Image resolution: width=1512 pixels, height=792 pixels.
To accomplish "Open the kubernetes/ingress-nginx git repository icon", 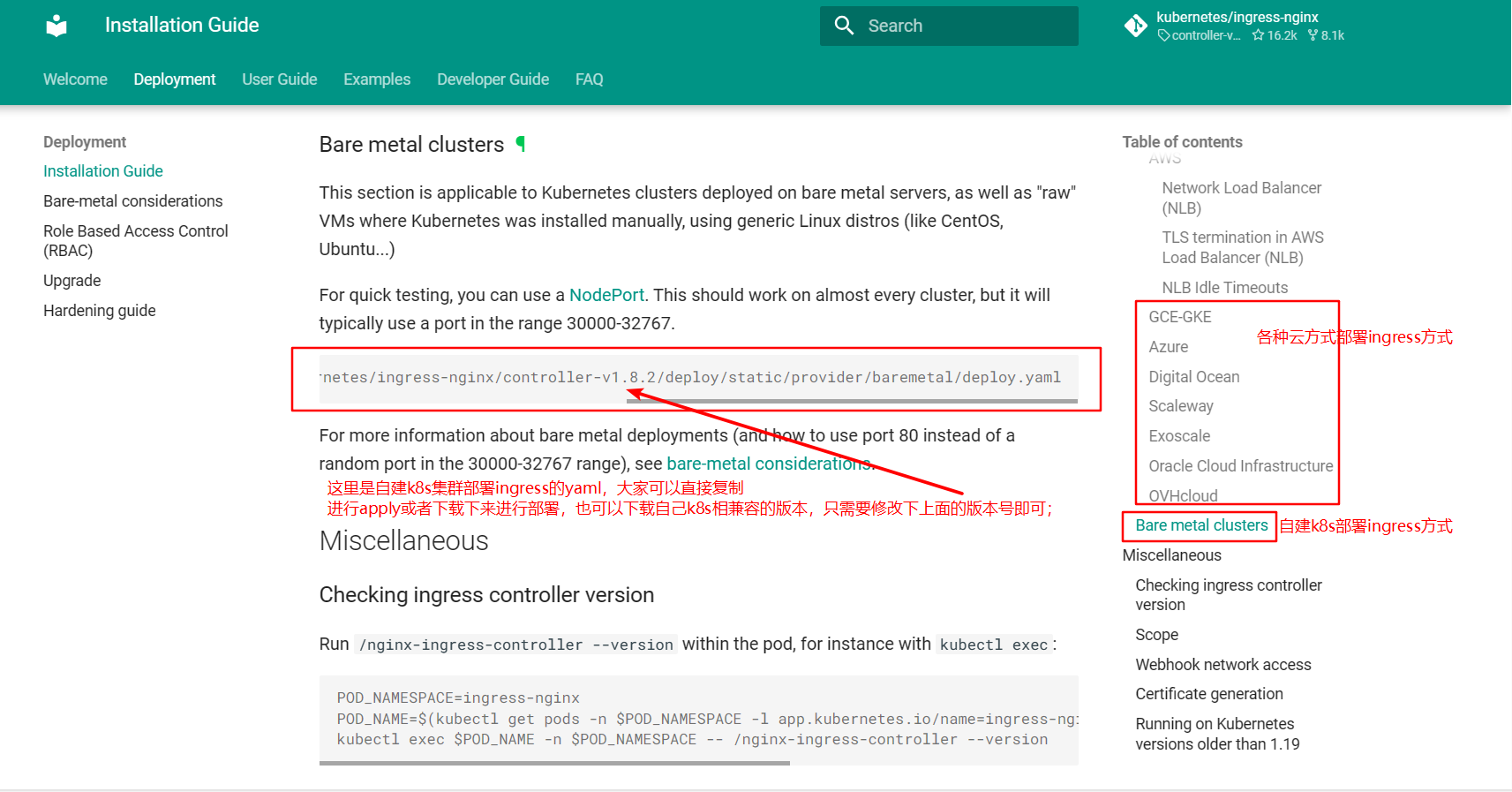I will (1135, 26).
